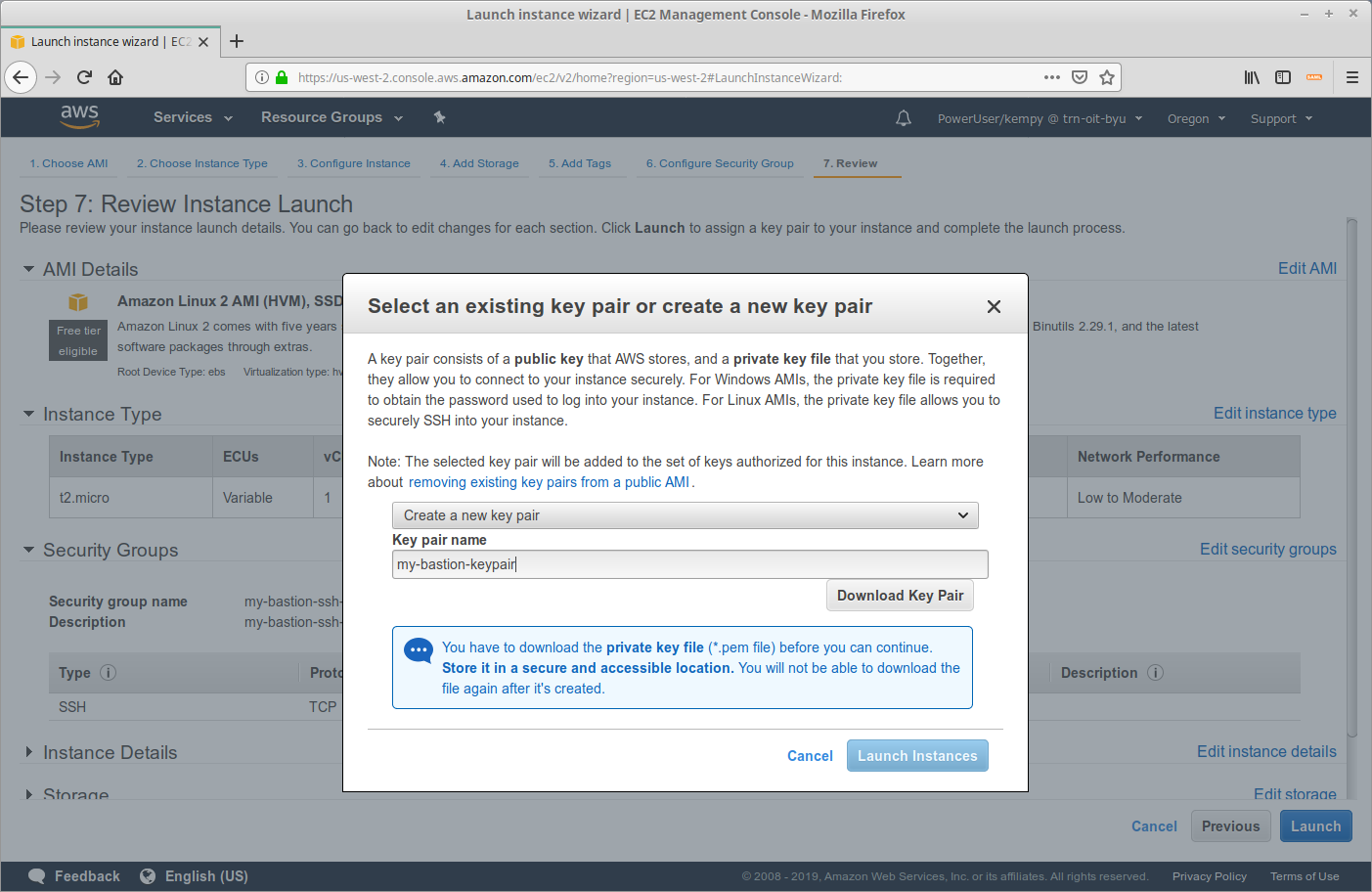Viewport: 1372px width, 892px height.
Task: Collapse the Instance Type section
Action: (x=29, y=415)
